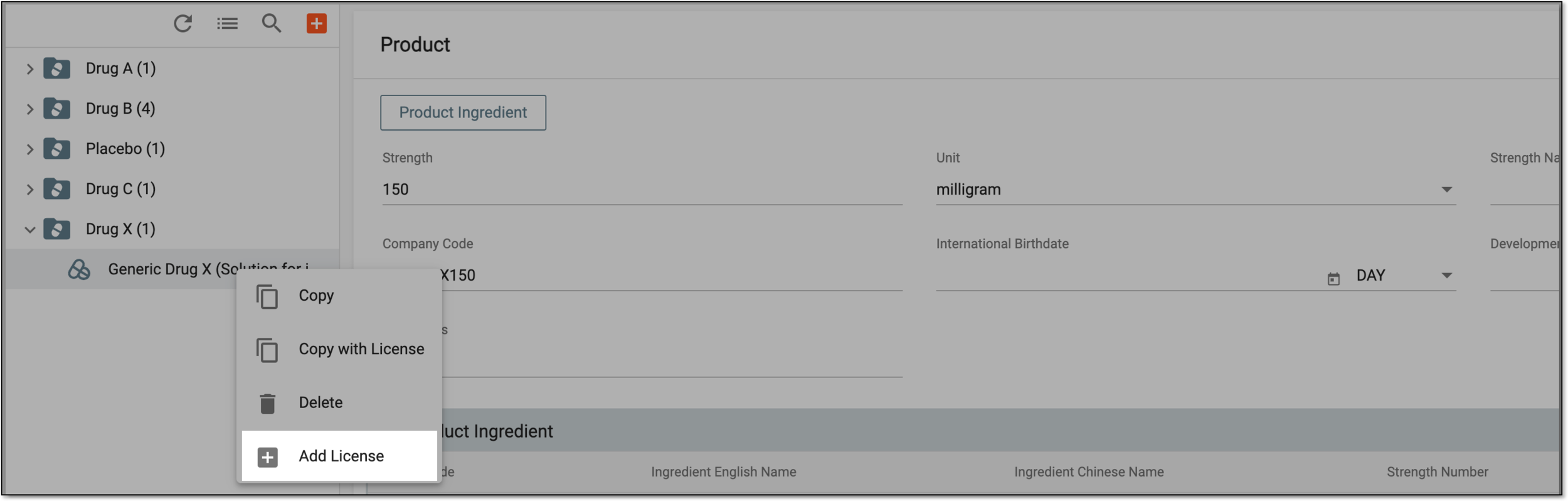Open the list view icon
Image resolution: width=1568 pixels, height=501 pixels.
click(x=227, y=24)
